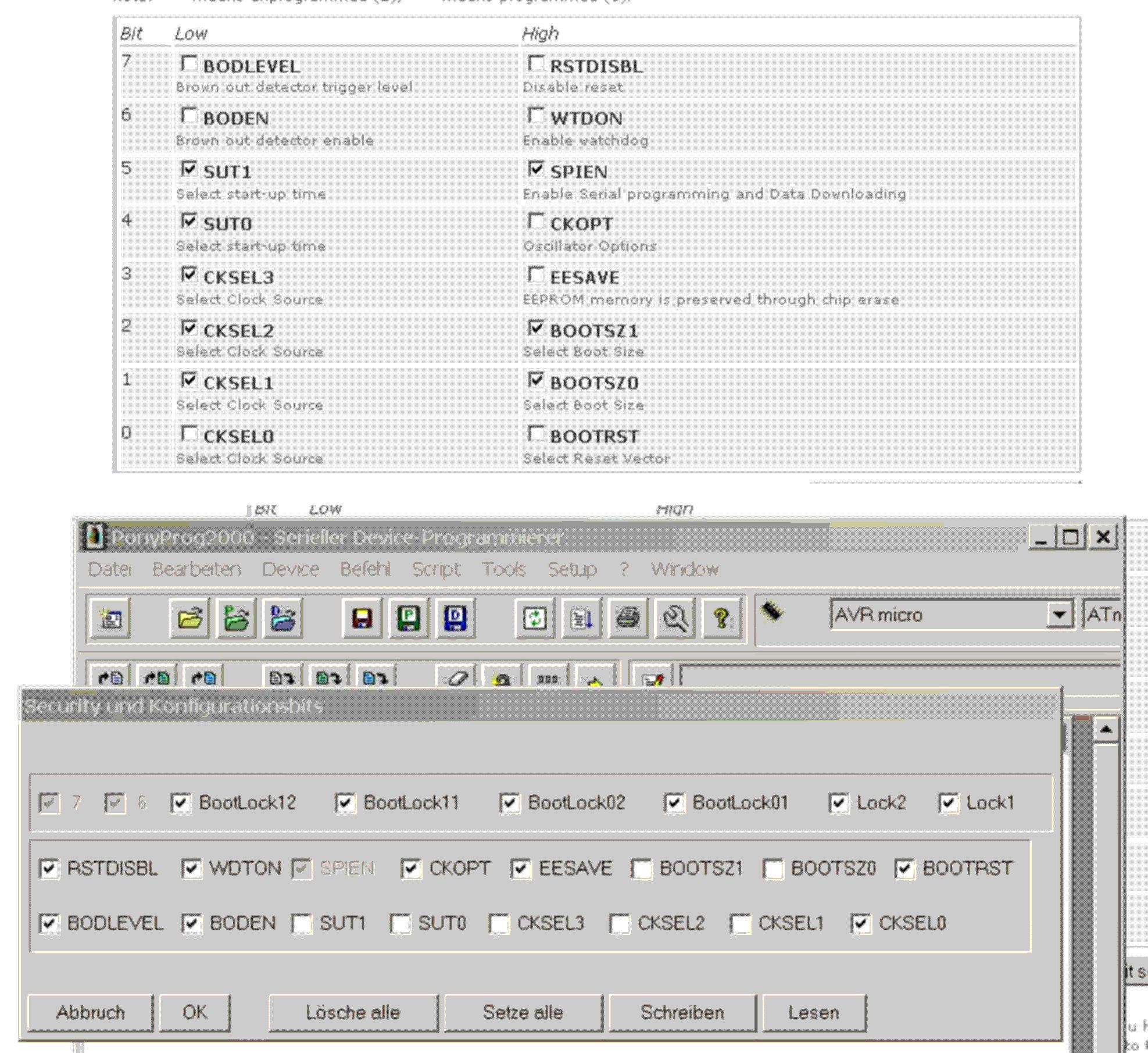Viewport: 1148px width, 1053px height.
Task: Open the Befehl menu
Action: [x=364, y=569]
